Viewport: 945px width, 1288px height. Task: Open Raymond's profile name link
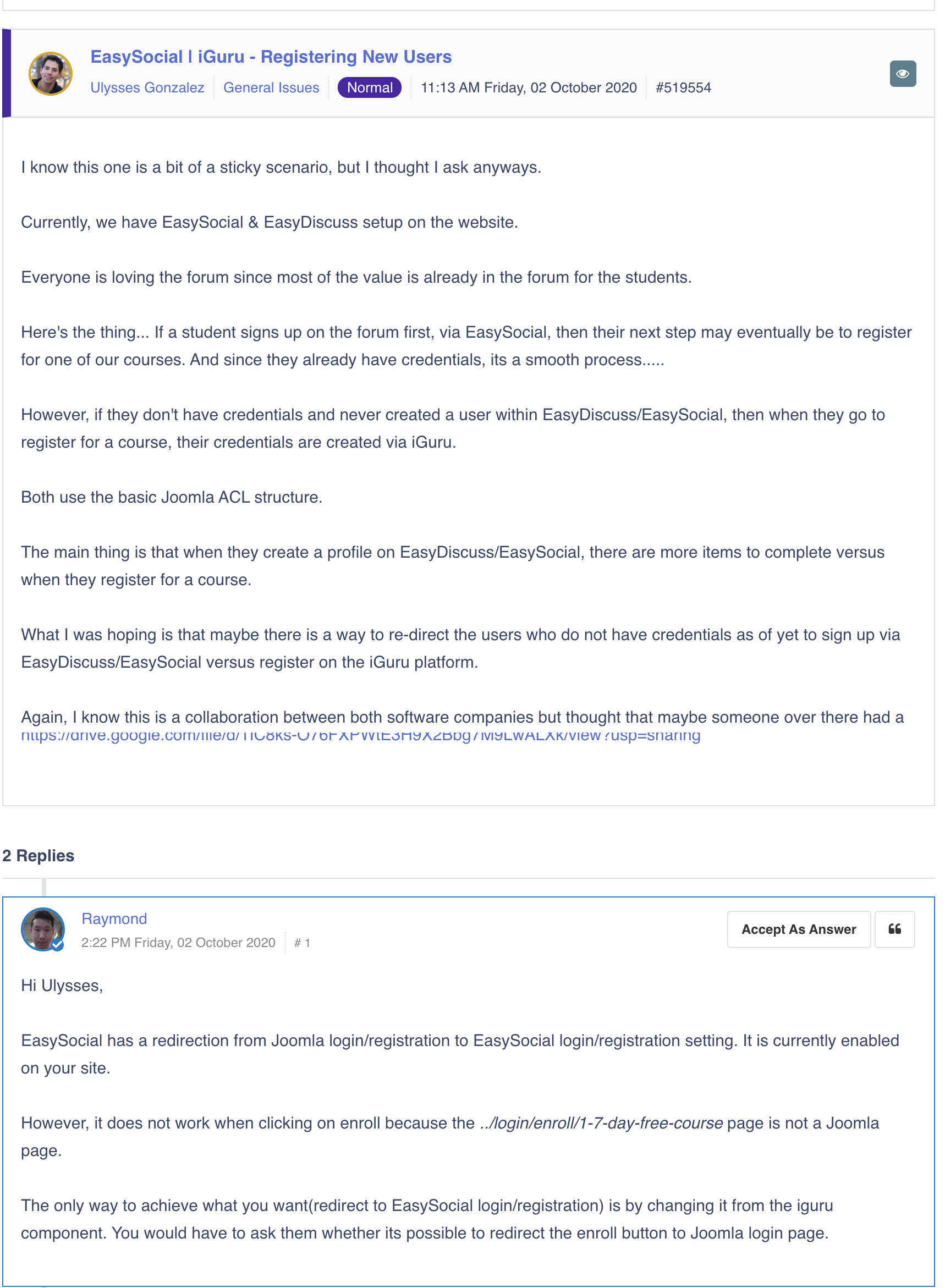tap(114, 918)
